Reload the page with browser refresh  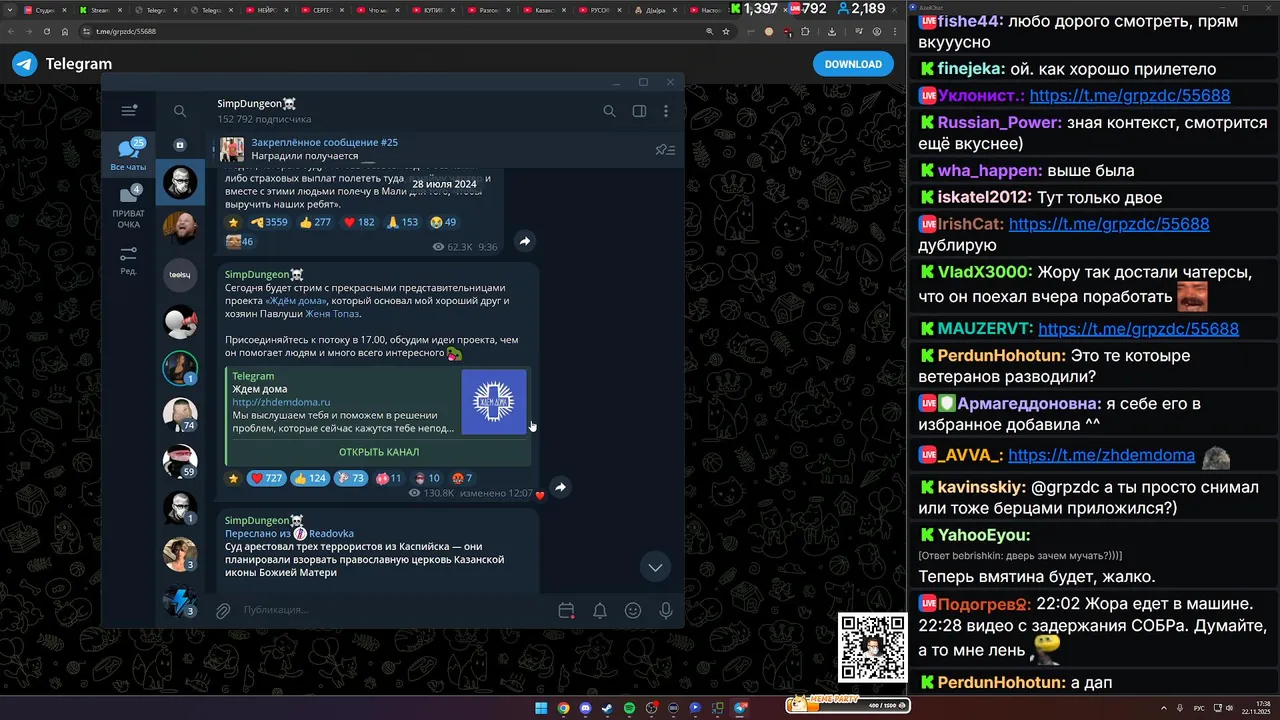coord(47,31)
